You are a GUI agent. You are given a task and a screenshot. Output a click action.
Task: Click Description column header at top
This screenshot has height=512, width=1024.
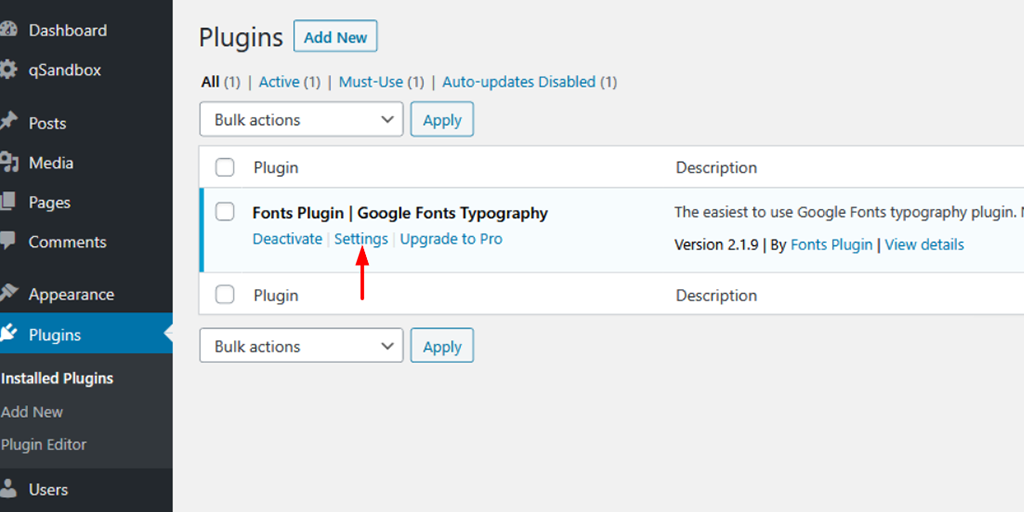click(716, 168)
